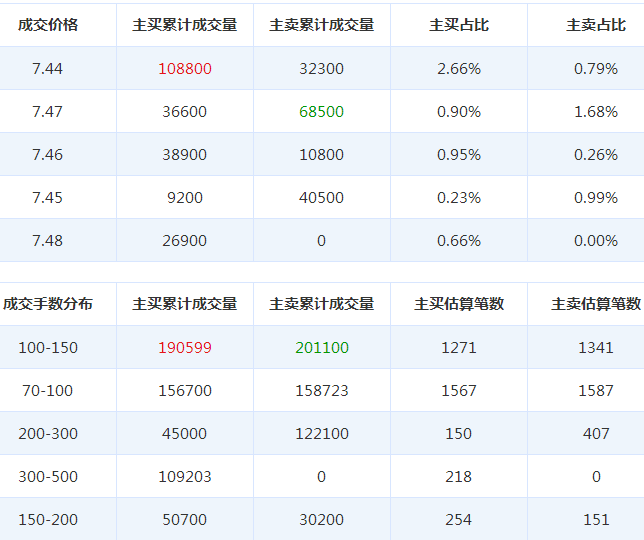
Task: Select the 0.99% sell ratio cell
Action: pyautogui.click(x=596, y=198)
